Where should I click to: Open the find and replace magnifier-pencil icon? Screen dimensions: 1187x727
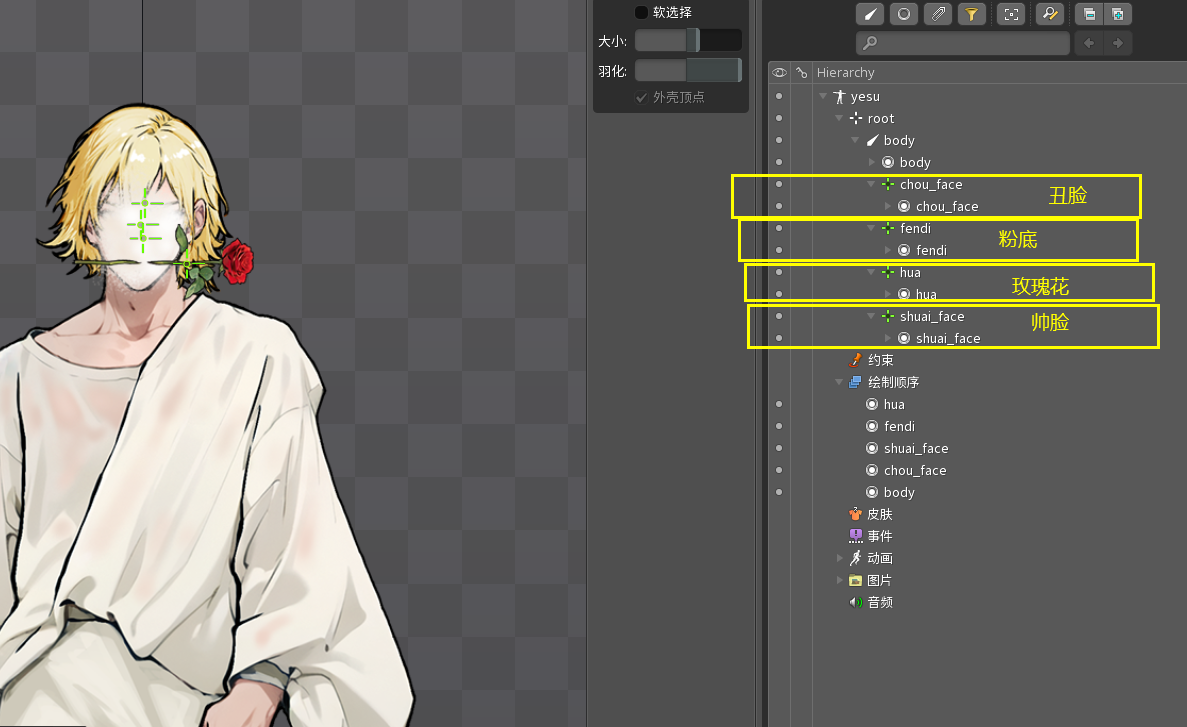[x=1049, y=14]
